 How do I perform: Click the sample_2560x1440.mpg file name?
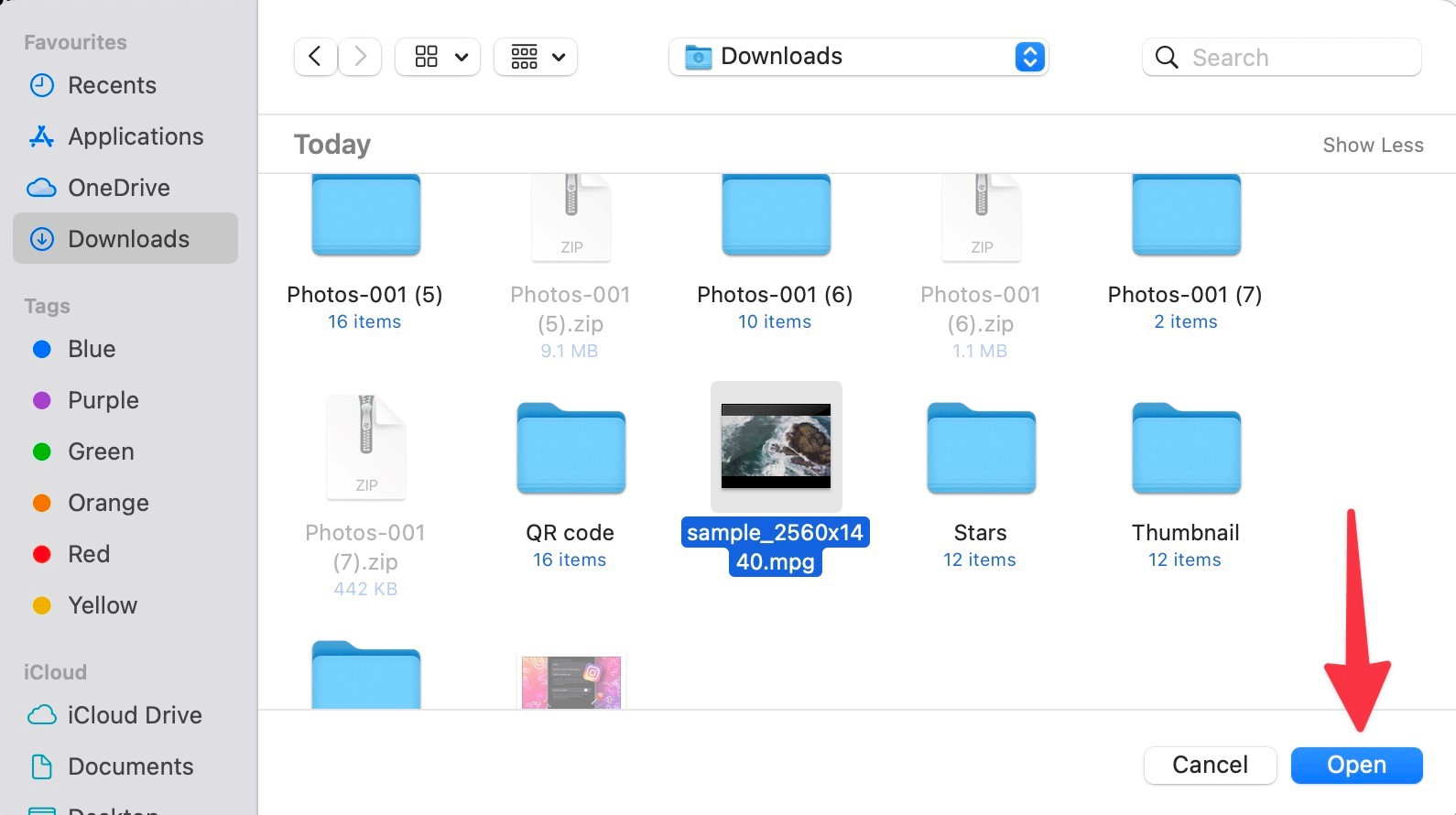(x=776, y=547)
